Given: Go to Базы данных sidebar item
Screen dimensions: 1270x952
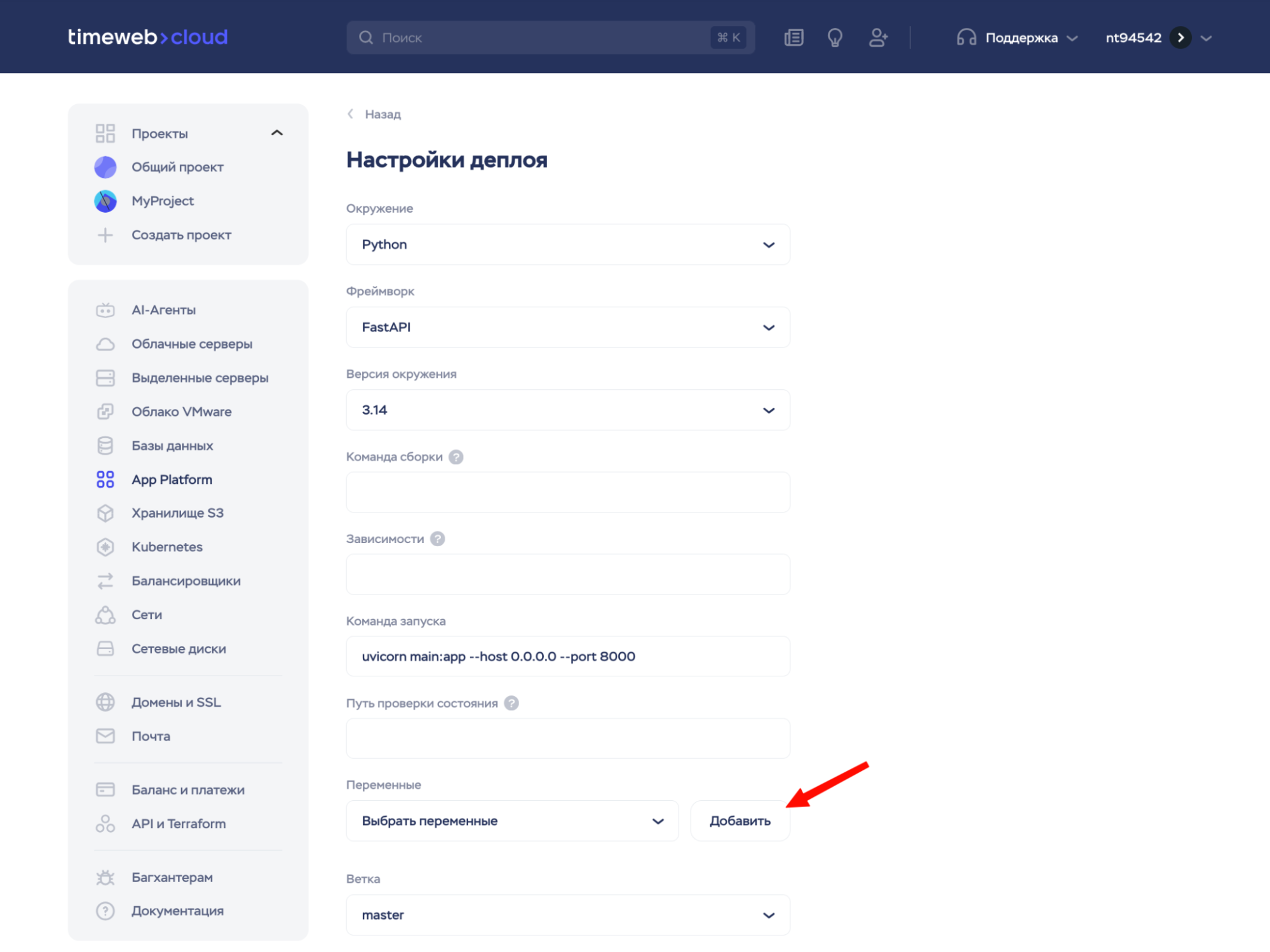Looking at the screenshot, I should (172, 445).
